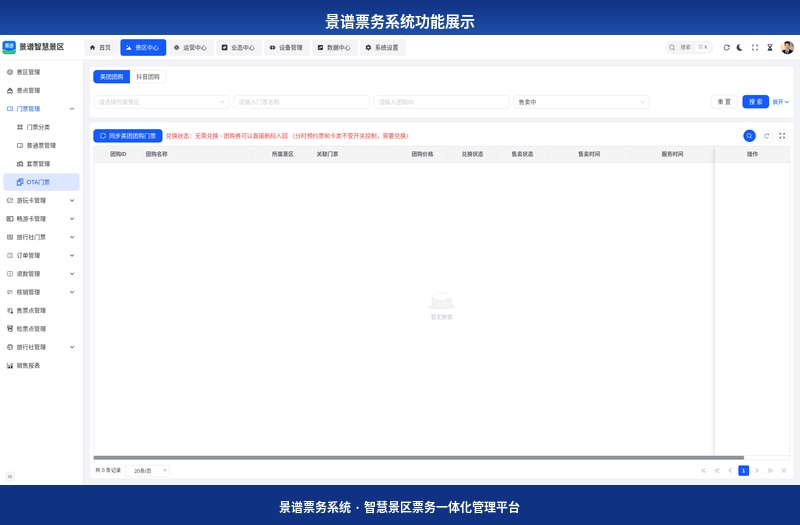This screenshot has height=525, width=800.
Task: Switch to 数据中心 tab
Action: pyautogui.click(x=334, y=47)
